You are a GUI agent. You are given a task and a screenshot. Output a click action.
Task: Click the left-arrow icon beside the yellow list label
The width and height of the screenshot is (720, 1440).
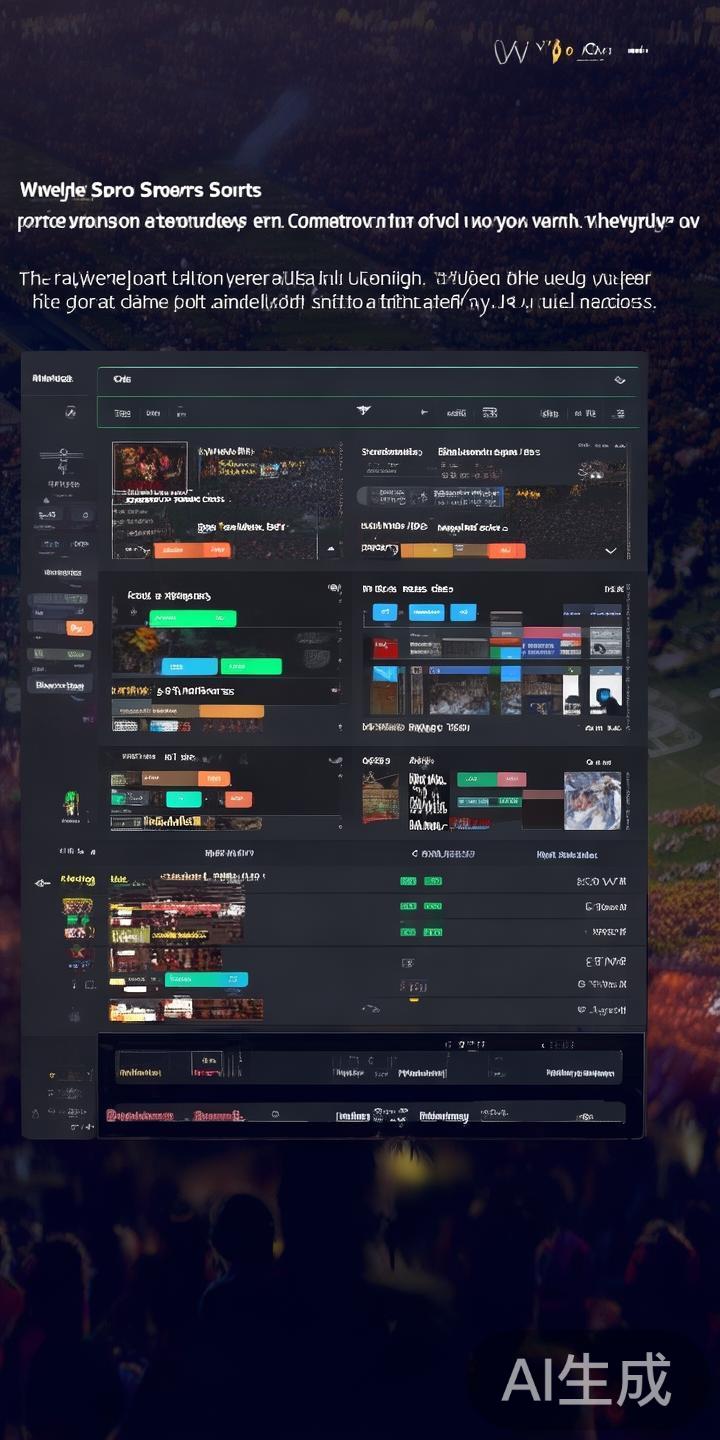pos(42,883)
